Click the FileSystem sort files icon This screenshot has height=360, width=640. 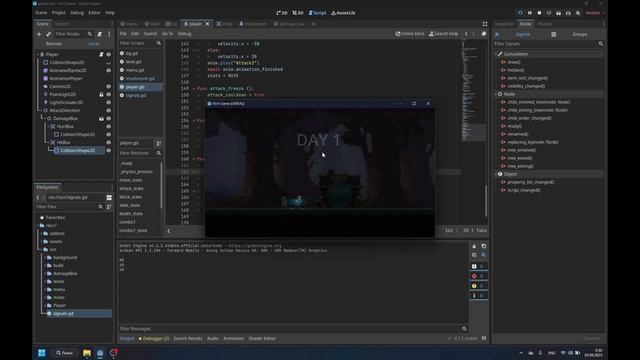coord(109,207)
